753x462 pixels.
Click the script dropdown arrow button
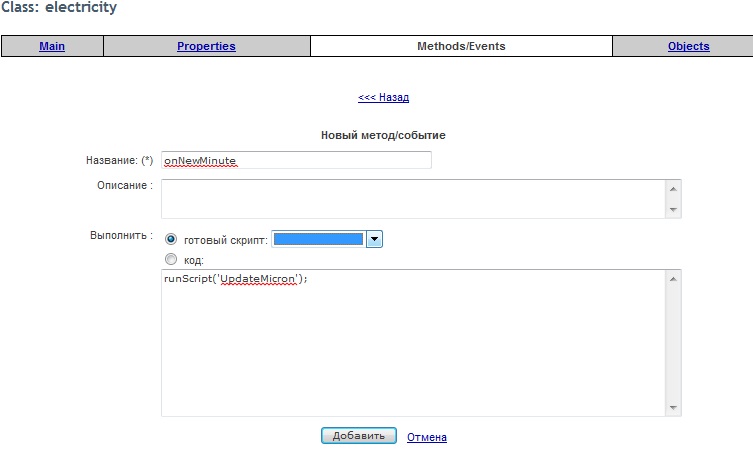pyautogui.click(x=375, y=239)
